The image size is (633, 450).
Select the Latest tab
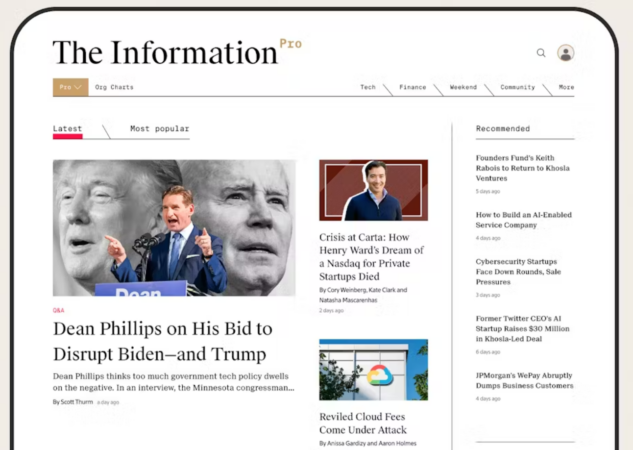point(67,129)
